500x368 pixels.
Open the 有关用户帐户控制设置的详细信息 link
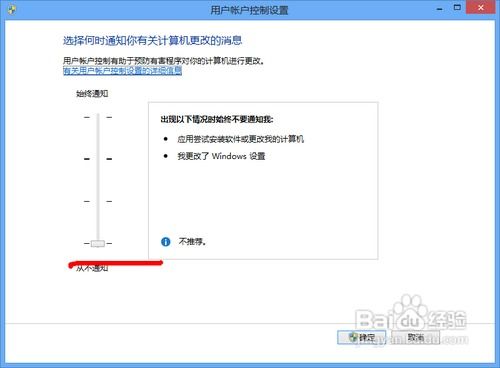(122, 71)
